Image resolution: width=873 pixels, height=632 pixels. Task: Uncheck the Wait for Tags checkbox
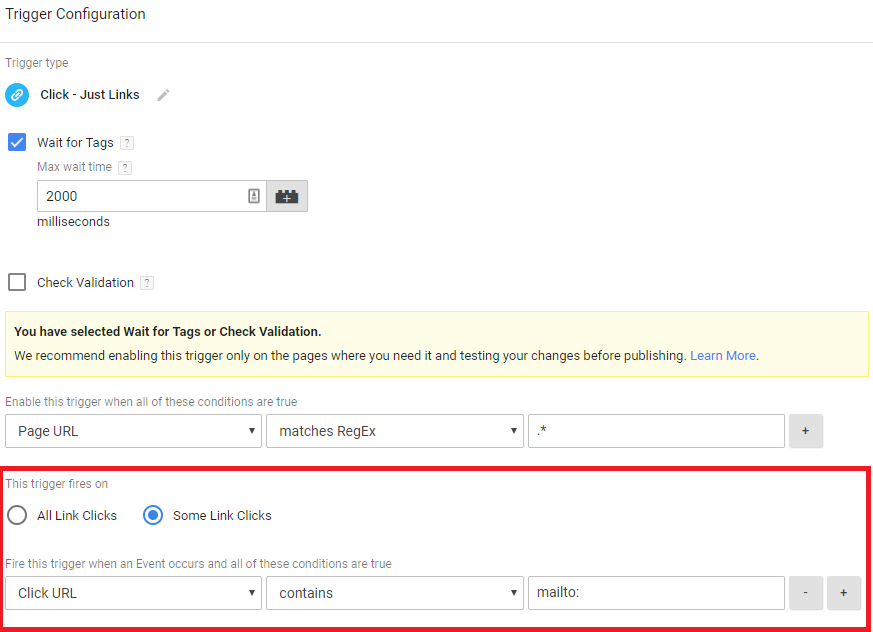[x=17, y=143]
